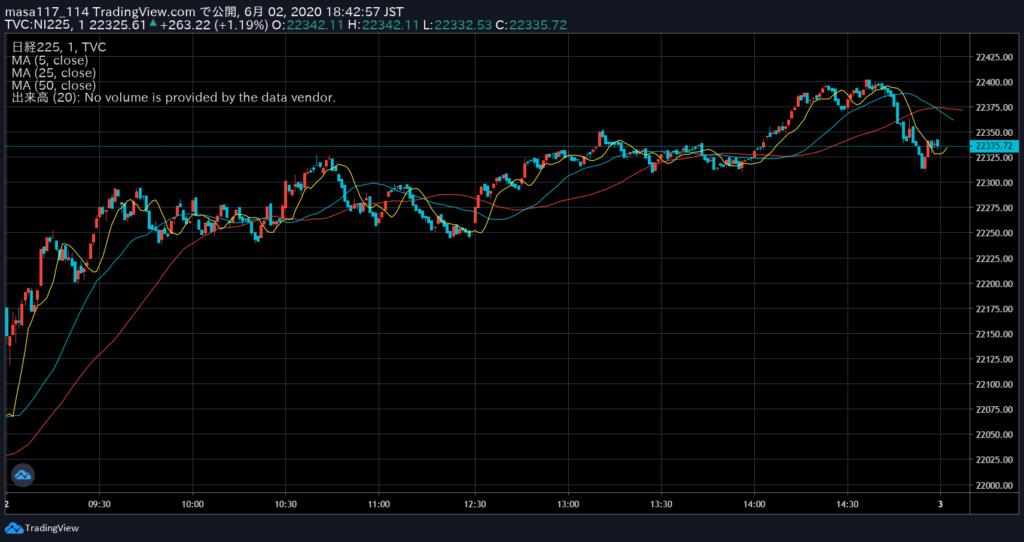Click the O:22342.11 open value
The image size is (1024, 542).
[307, 25]
